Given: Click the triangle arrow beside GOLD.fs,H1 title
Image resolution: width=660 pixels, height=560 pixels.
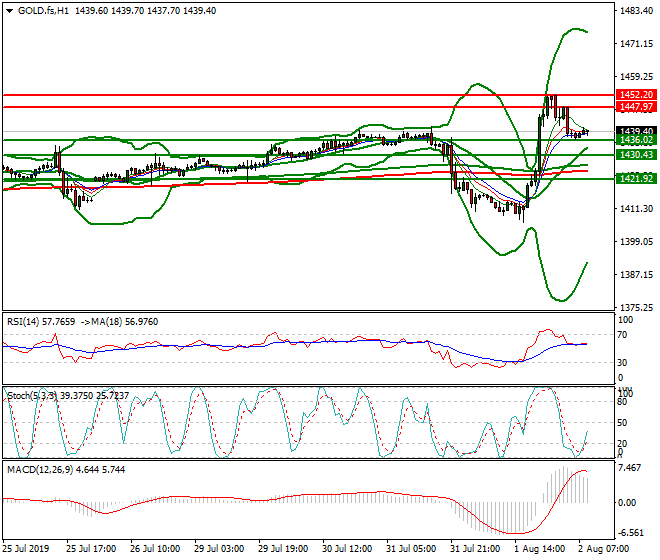Looking at the screenshot, I should [9, 10].
